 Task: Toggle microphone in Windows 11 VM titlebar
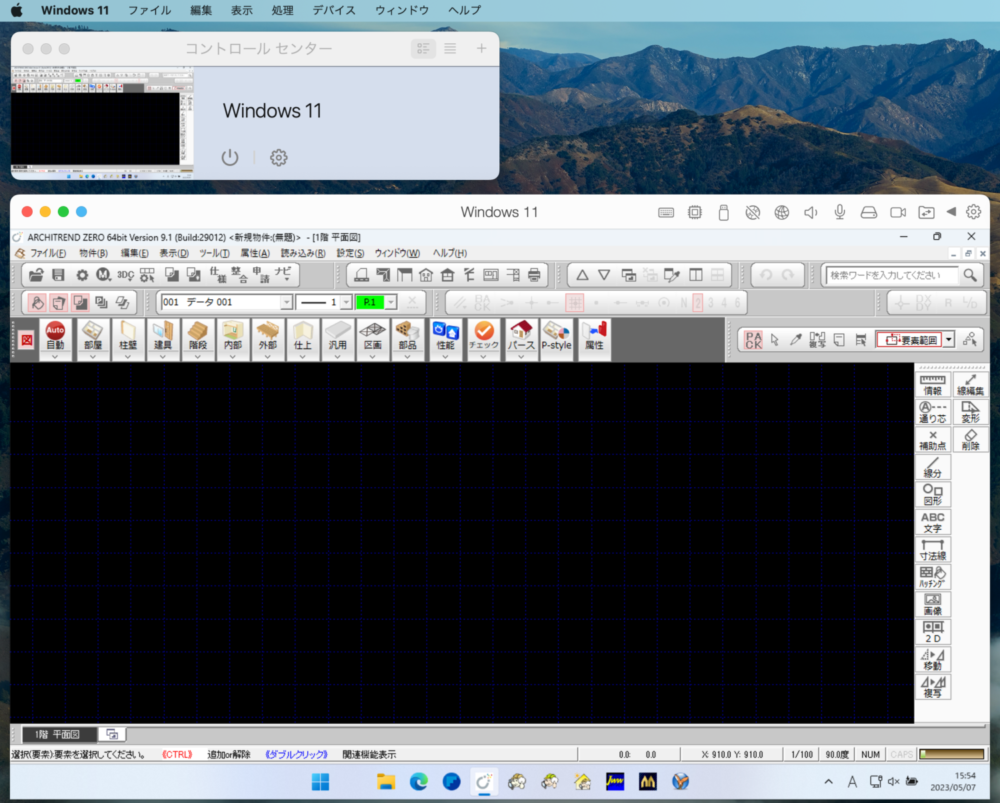pyautogui.click(x=840, y=212)
